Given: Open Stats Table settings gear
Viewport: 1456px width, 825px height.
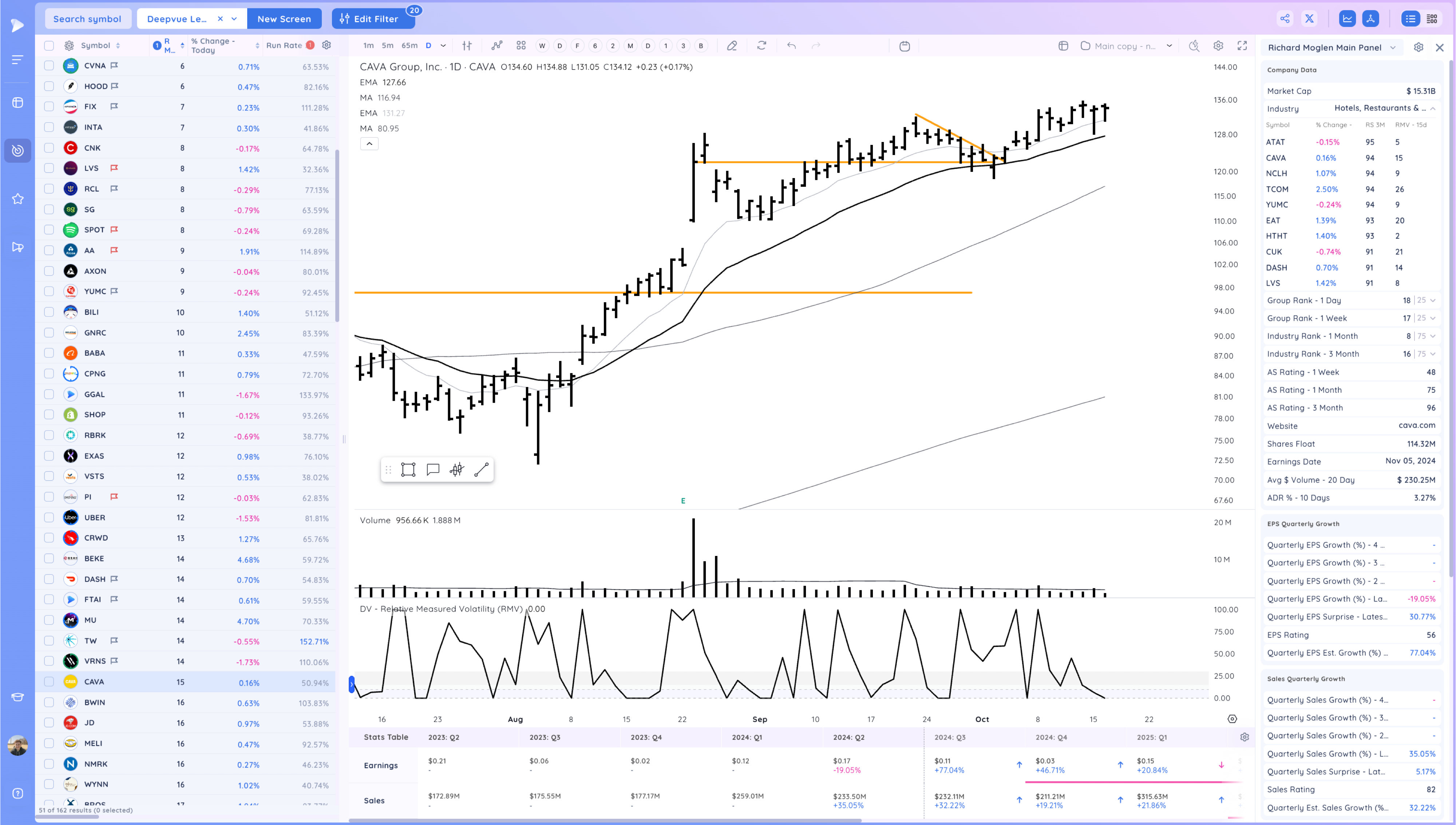Looking at the screenshot, I should click(x=1244, y=737).
